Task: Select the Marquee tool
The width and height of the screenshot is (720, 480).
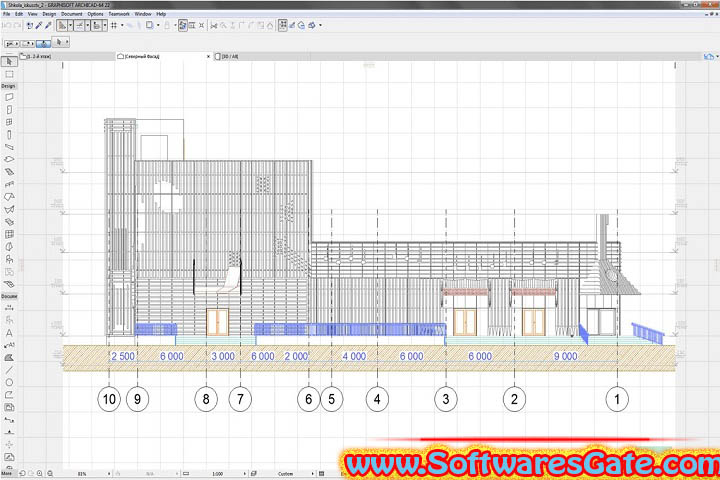Action: (x=9, y=74)
